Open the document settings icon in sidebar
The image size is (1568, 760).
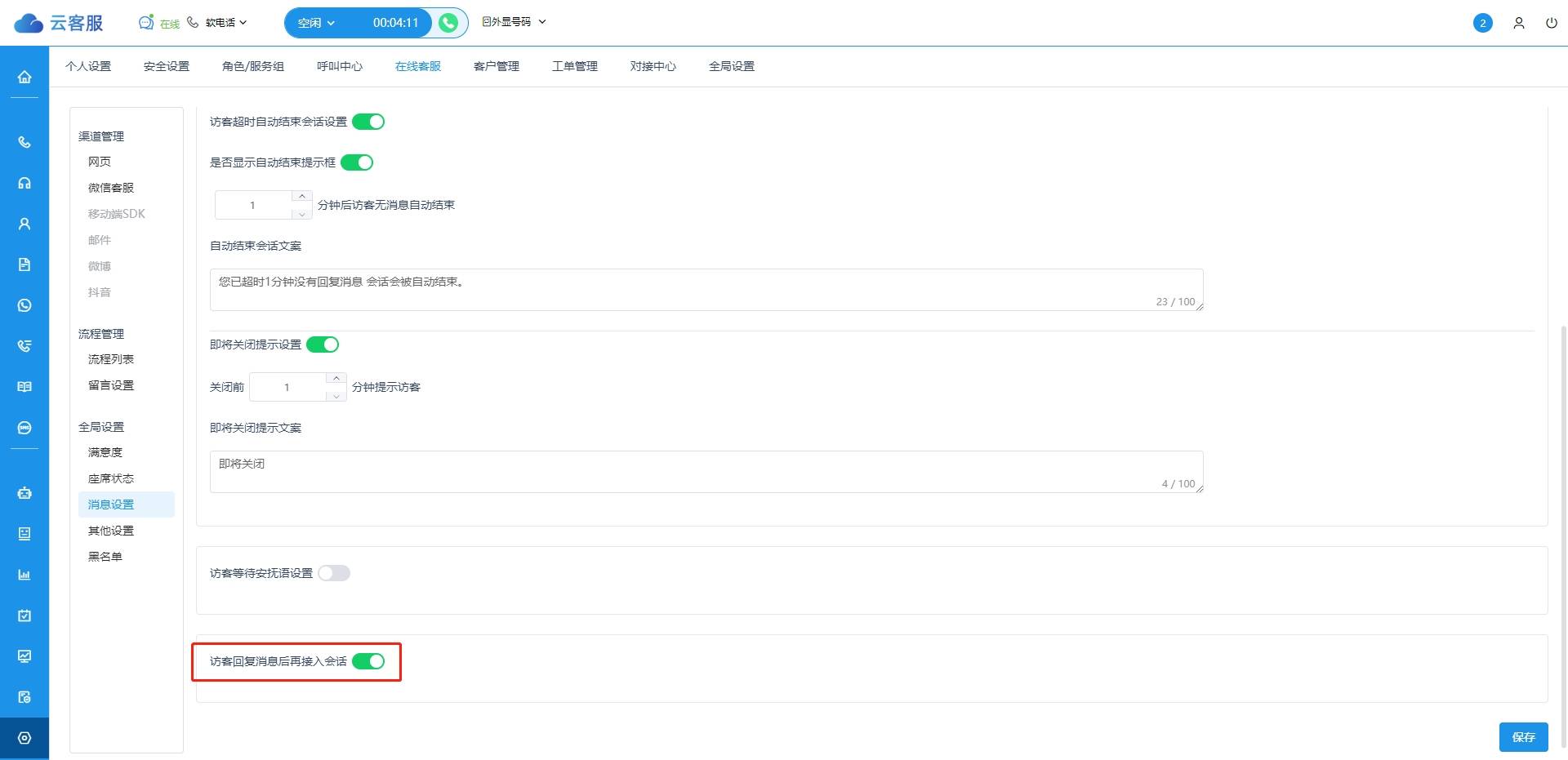24,697
